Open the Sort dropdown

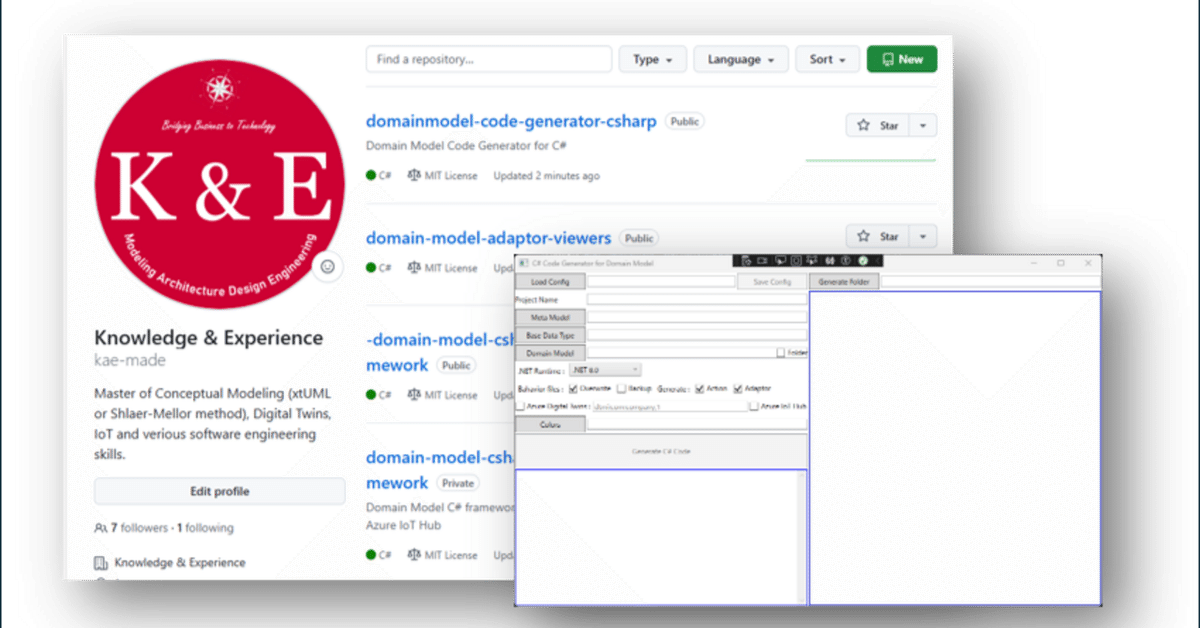pos(827,60)
